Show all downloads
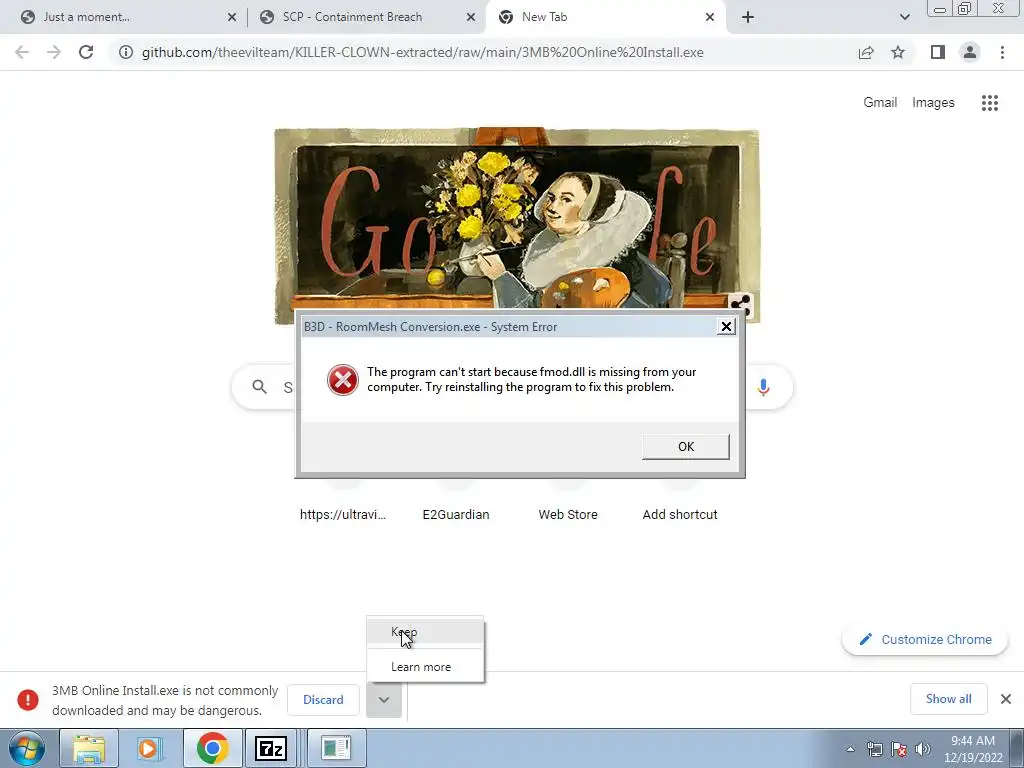This screenshot has height=768, width=1024. pos(948,699)
